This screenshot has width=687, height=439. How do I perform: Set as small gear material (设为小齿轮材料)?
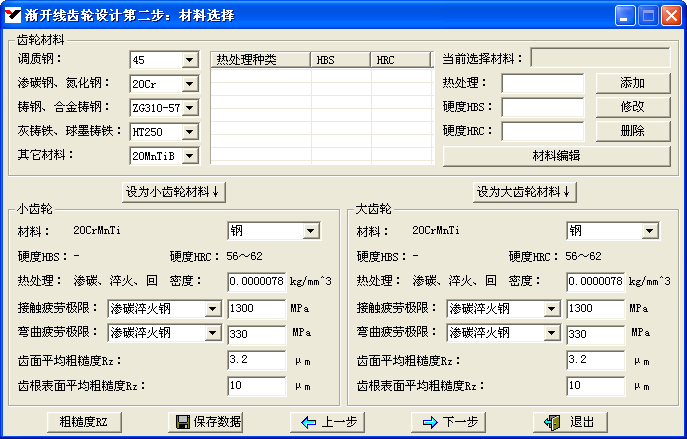pos(174,191)
